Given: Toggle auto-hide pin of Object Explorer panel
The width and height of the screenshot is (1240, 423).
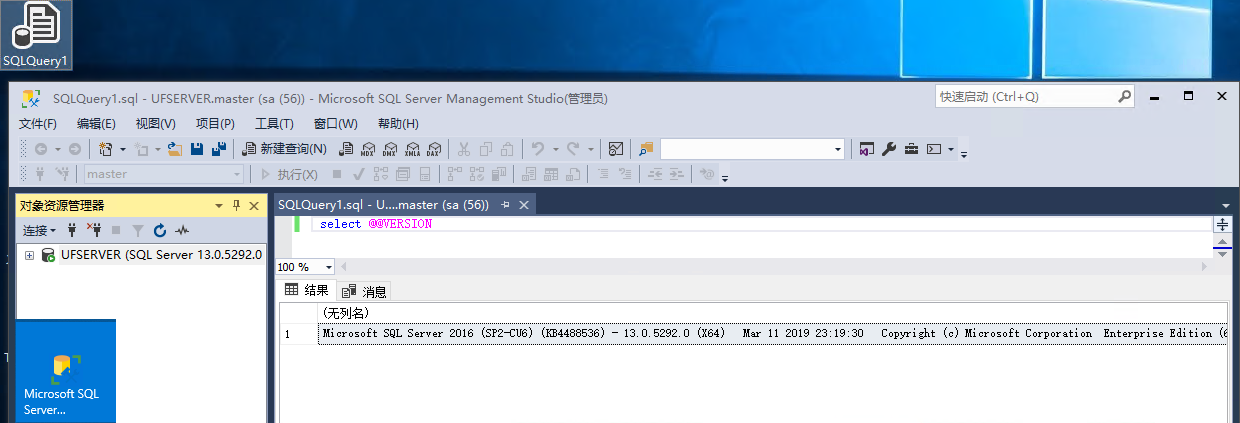Looking at the screenshot, I should point(237,205).
